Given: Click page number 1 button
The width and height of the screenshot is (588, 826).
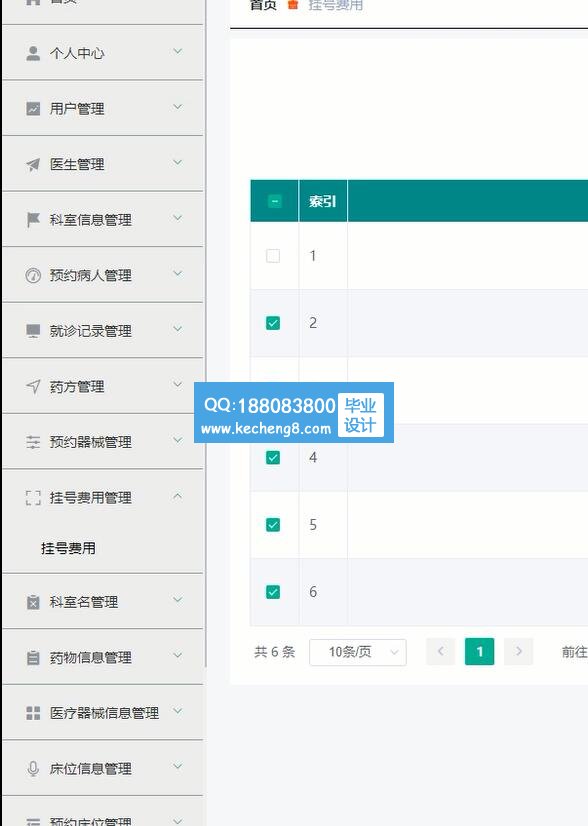Looking at the screenshot, I should pos(479,652).
